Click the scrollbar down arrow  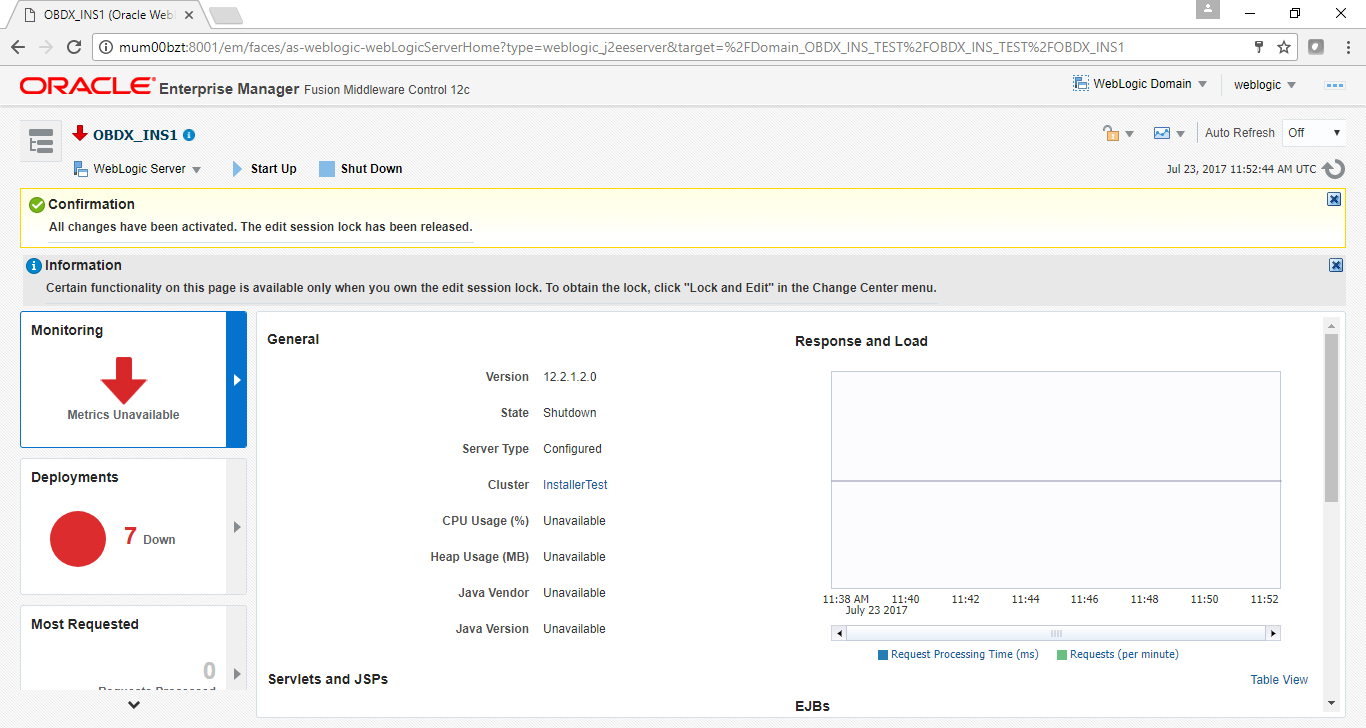(x=1331, y=703)
